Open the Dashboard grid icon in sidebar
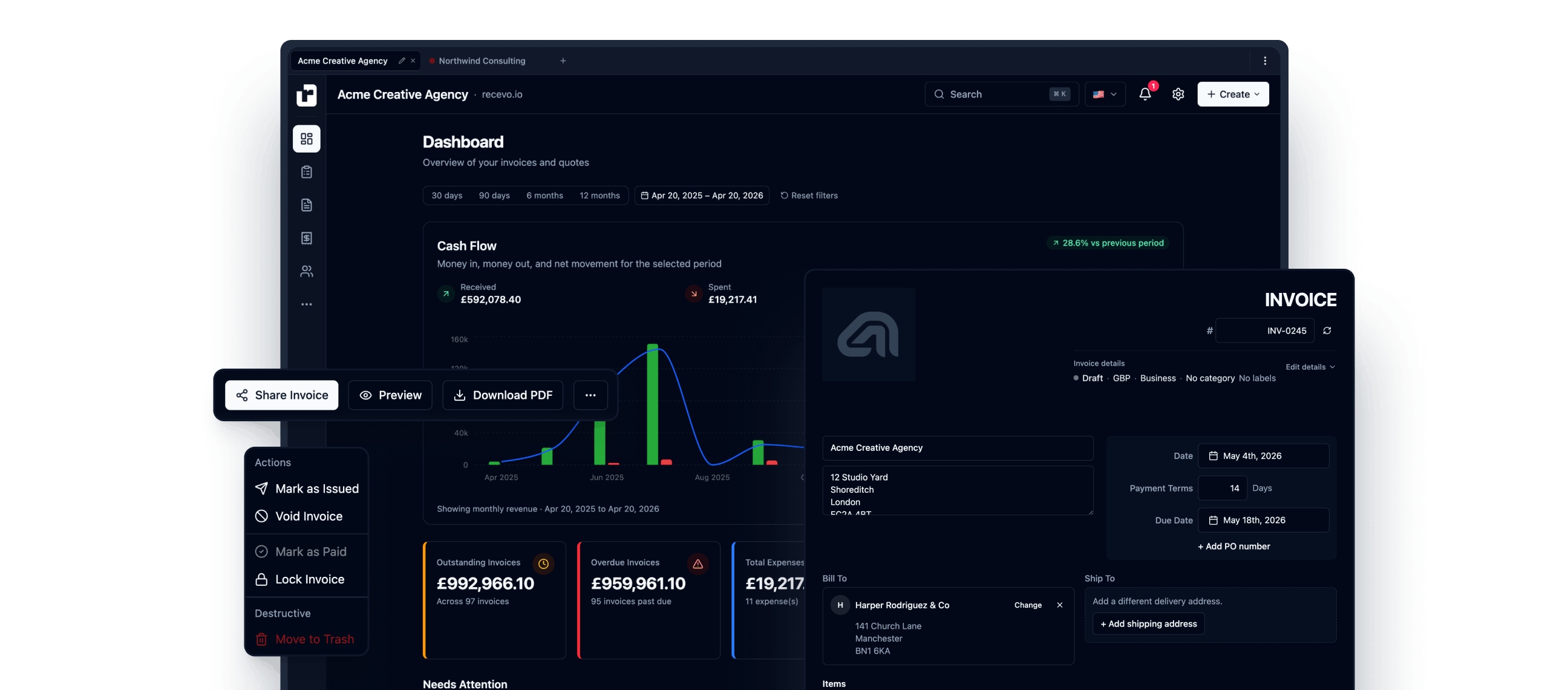Screen dimensions: 1568x690 click(x=306, y=139)
